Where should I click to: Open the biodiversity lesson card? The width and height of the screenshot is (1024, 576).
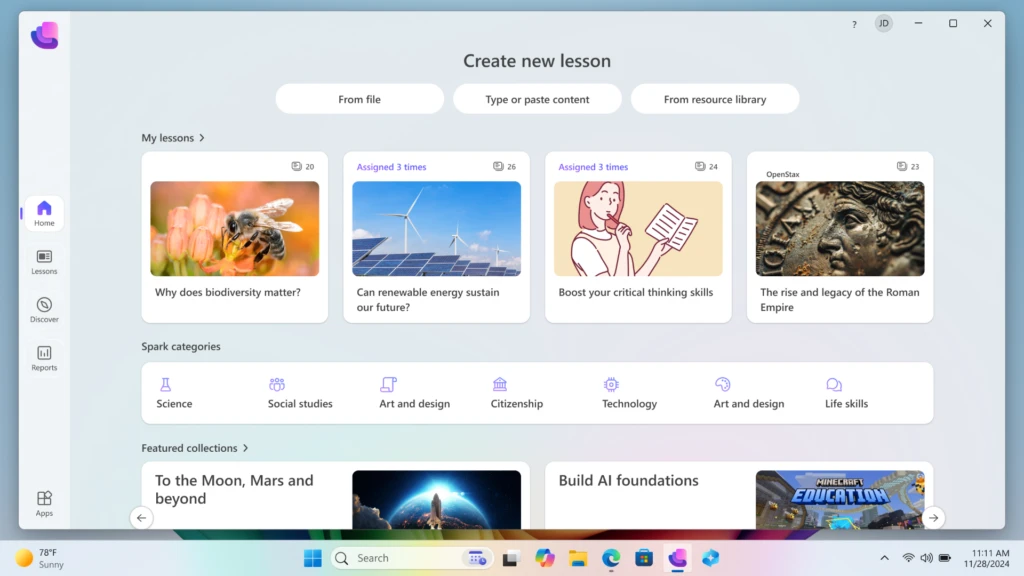(234, 237)
